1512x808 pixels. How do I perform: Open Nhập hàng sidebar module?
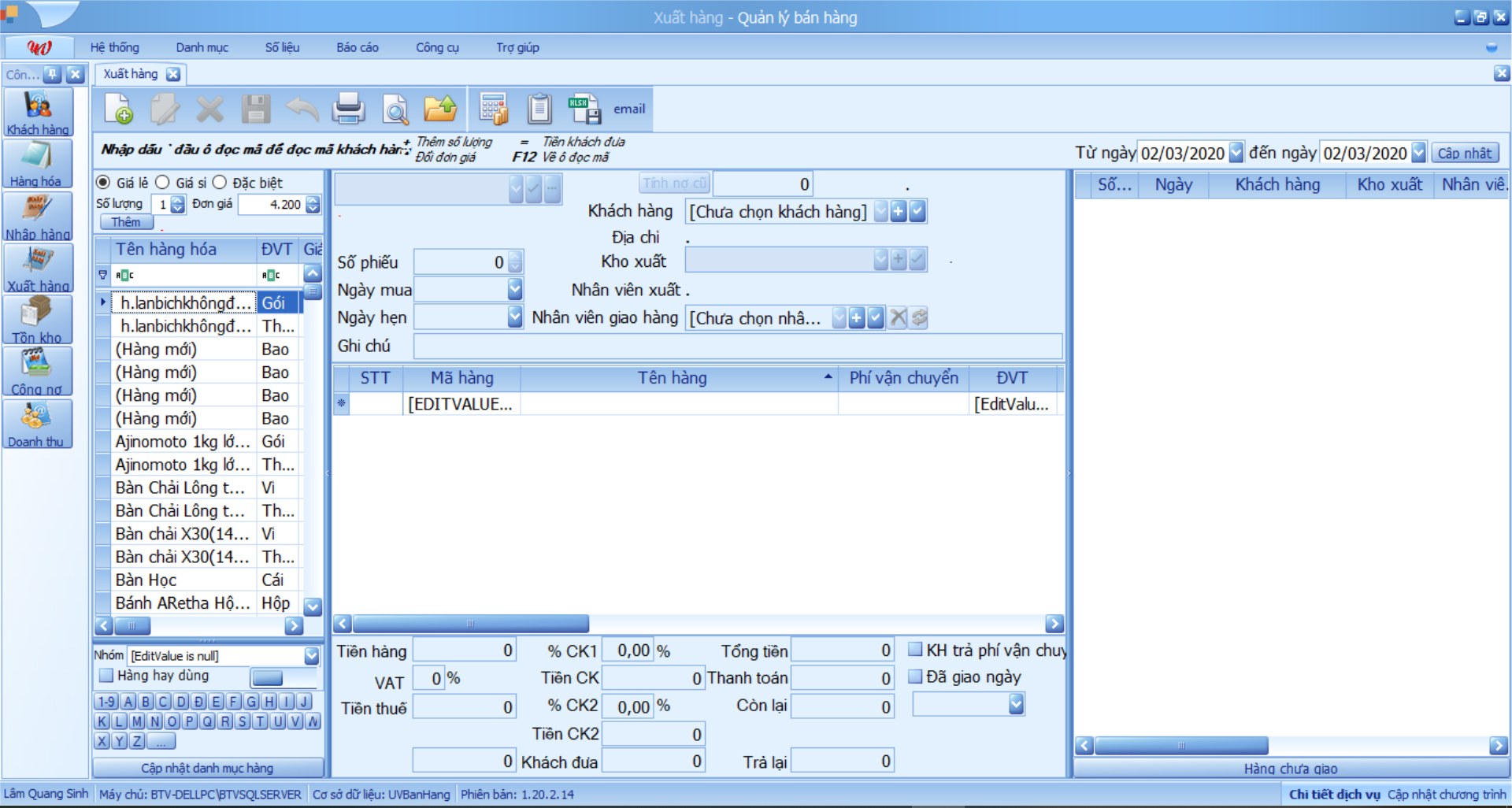click(x=38, y=216)
